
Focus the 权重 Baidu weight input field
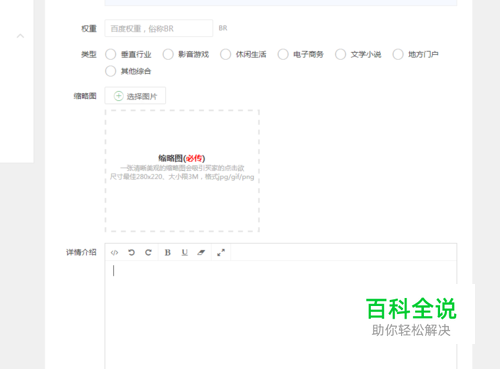pyautogui.click(x=159, y=28)
